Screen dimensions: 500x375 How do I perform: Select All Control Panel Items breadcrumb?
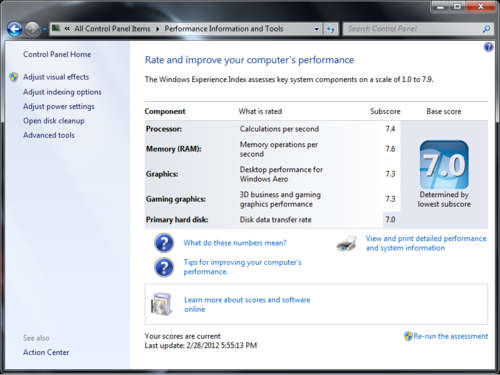[x=112, y=29]
